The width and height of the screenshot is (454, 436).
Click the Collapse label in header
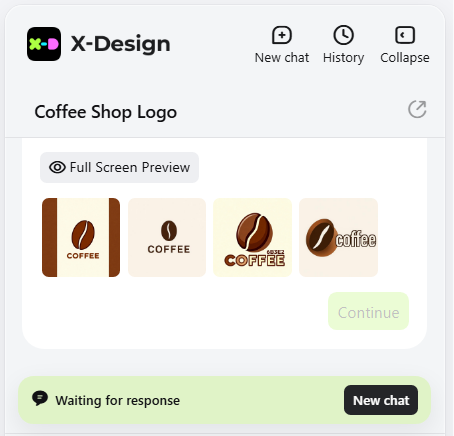point(405,58)
